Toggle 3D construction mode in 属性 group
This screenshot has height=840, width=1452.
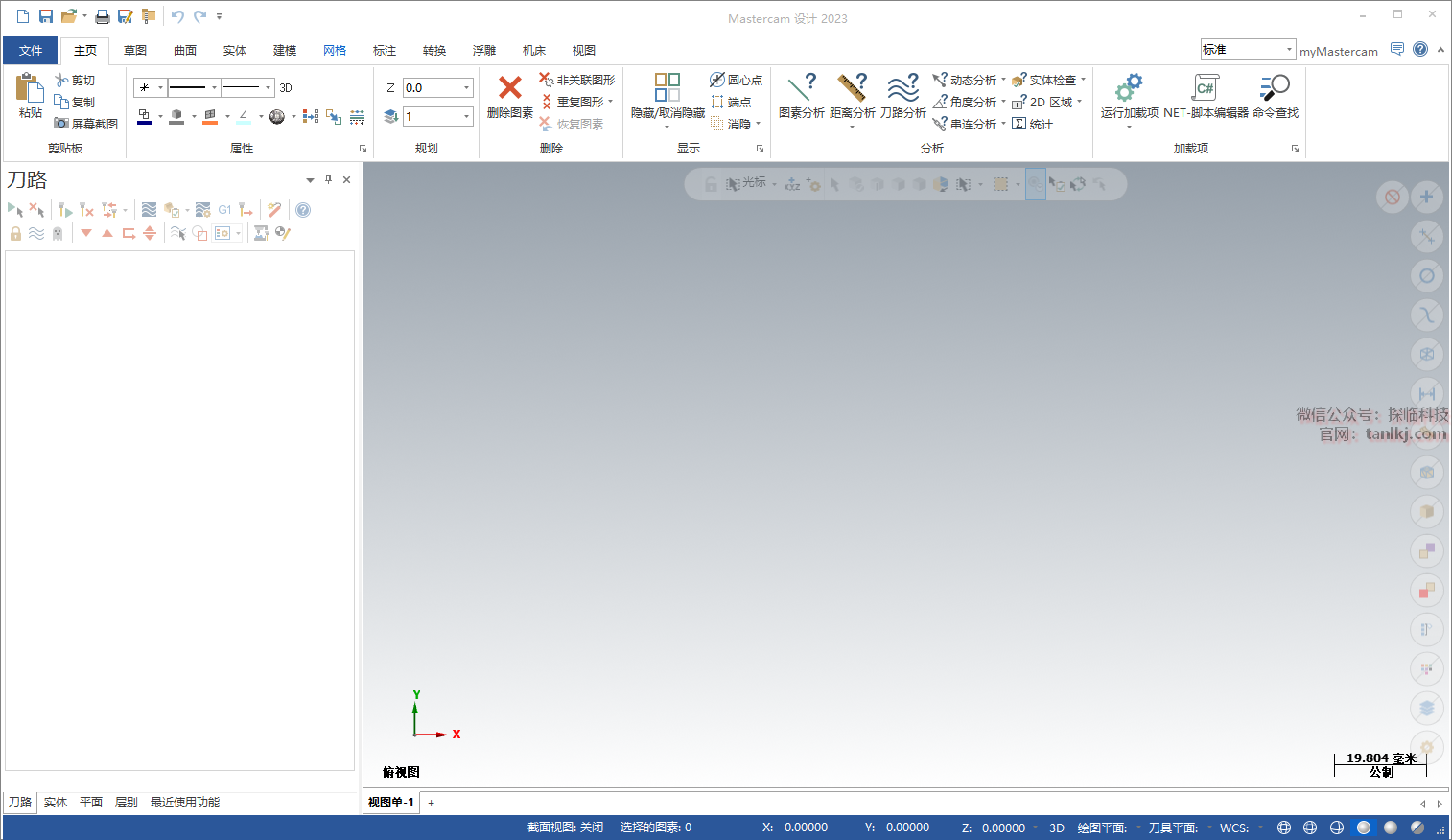click(286, 87)
